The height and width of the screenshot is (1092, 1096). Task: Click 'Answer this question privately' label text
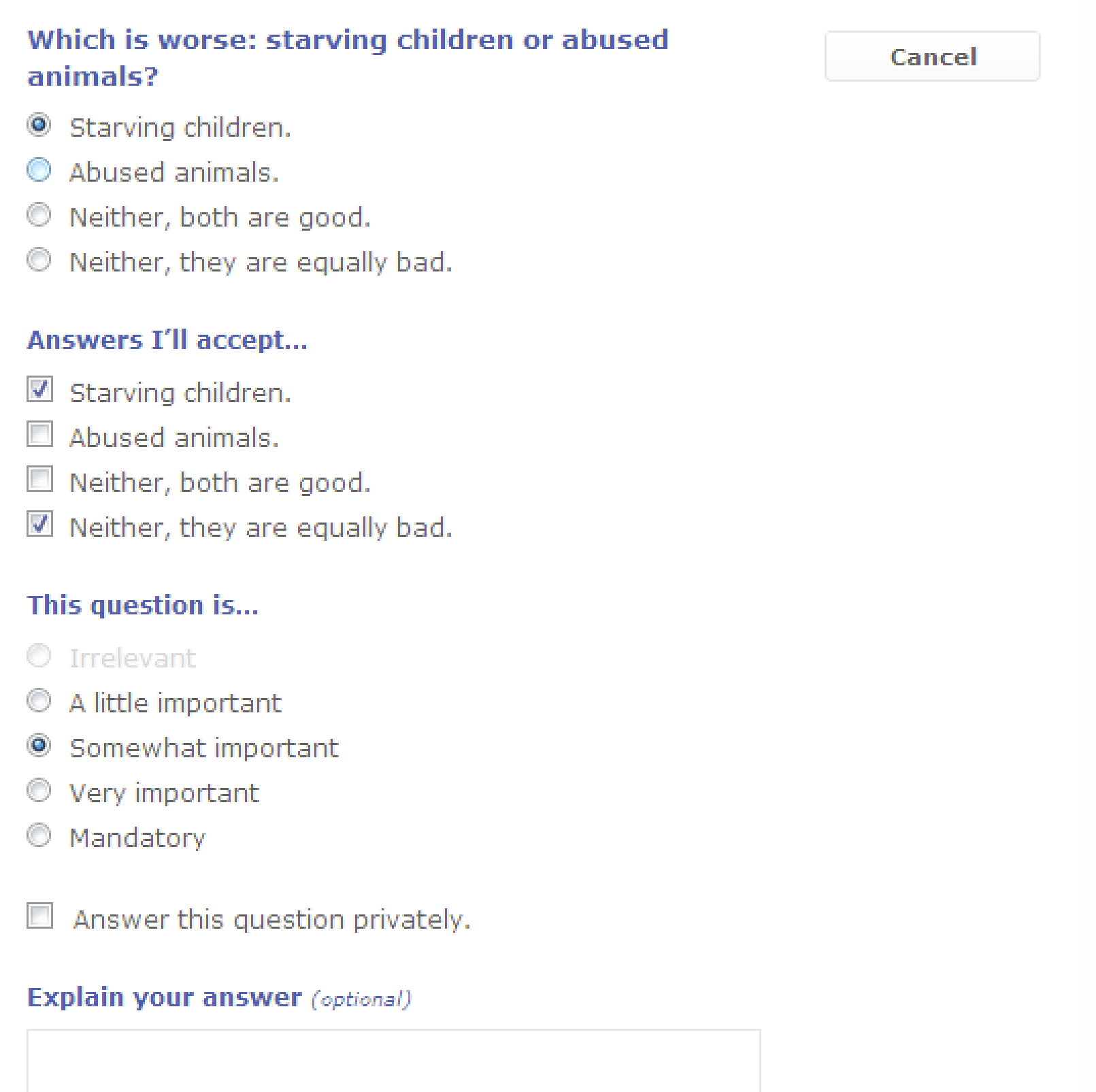(271, 920)
